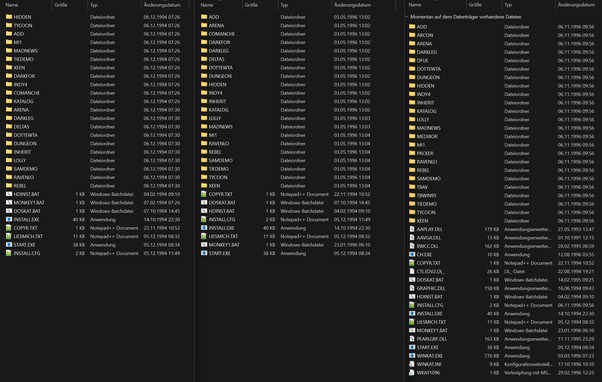Screen dimensions: 602x382
Task: Click the PEARLGRF.DLL file icon
Action: click(x=412, y=339)
